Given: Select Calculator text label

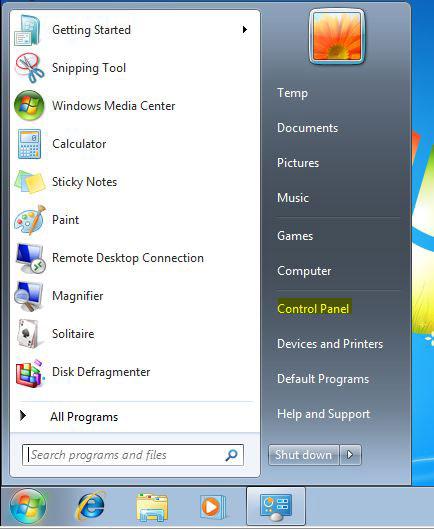Looking at the screenshot, I should (x=79, y=144).
